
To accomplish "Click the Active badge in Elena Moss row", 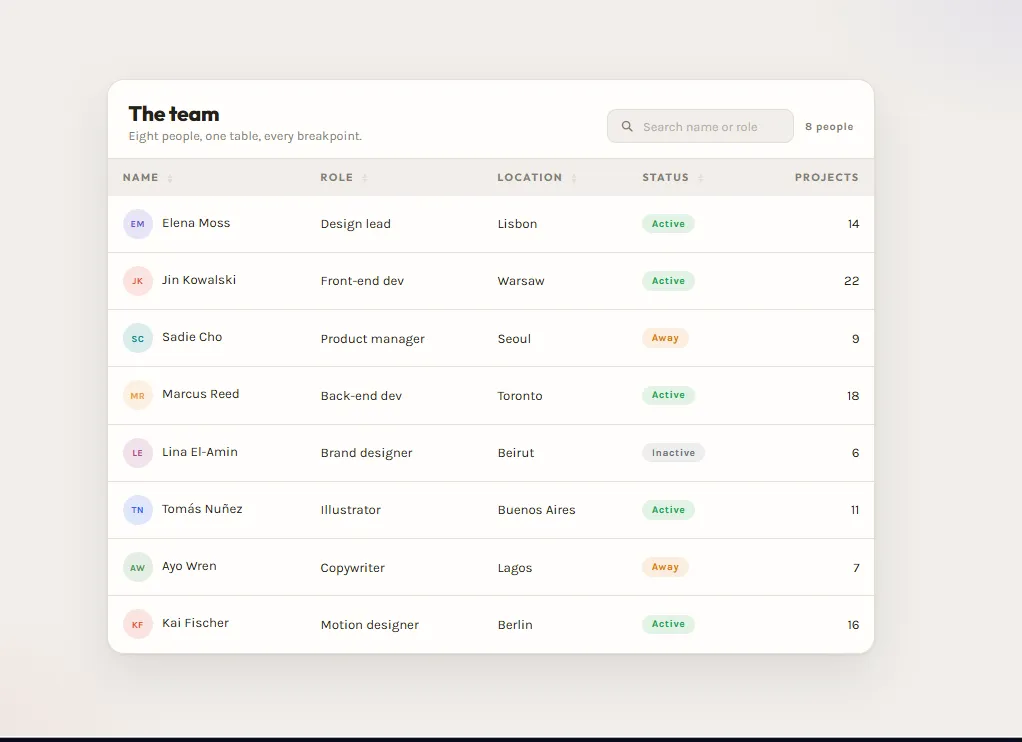I will point(668,224).
